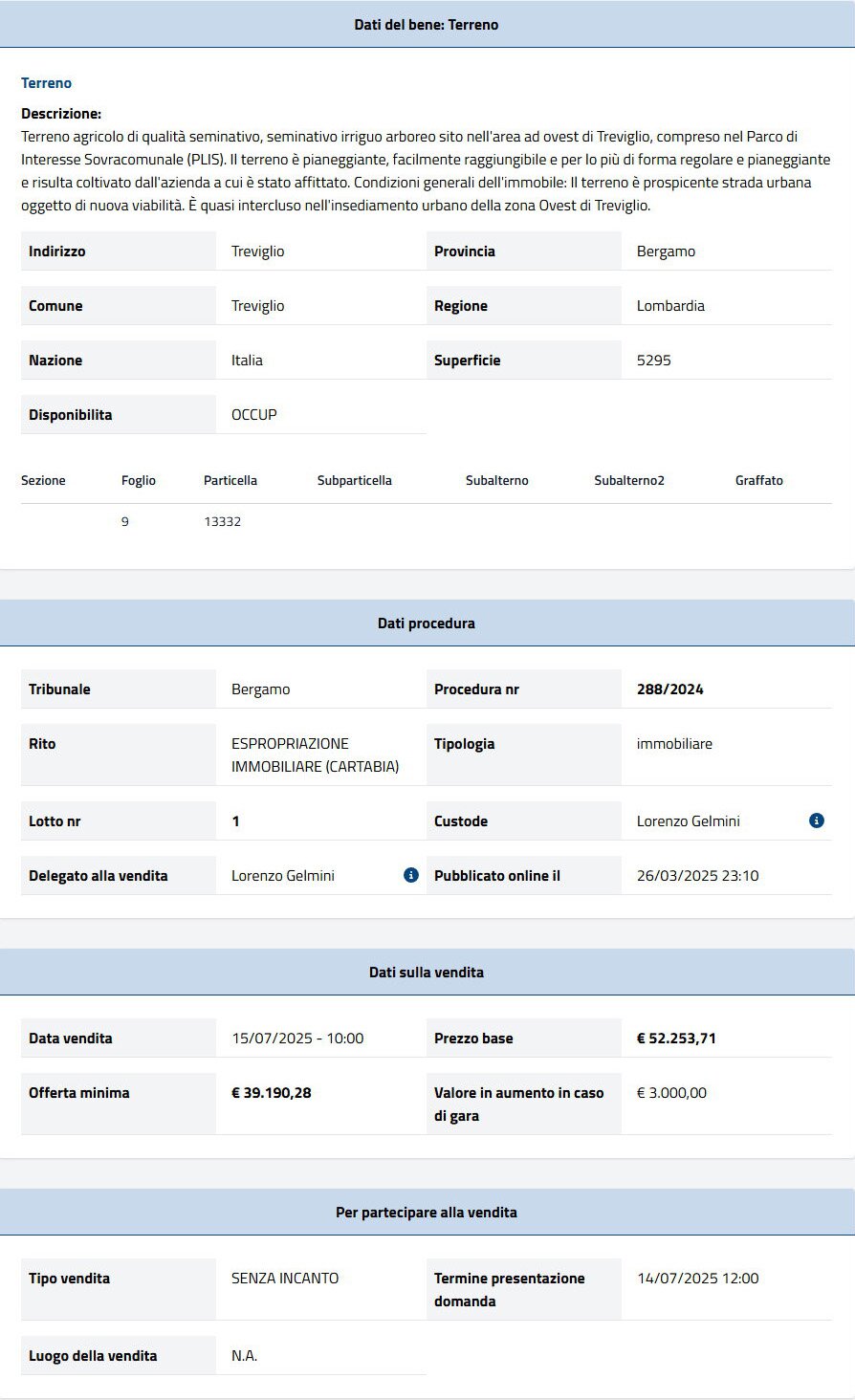Click the 'Rito' field label
This screenshot has width=855, height=1400.
point(42,744)
